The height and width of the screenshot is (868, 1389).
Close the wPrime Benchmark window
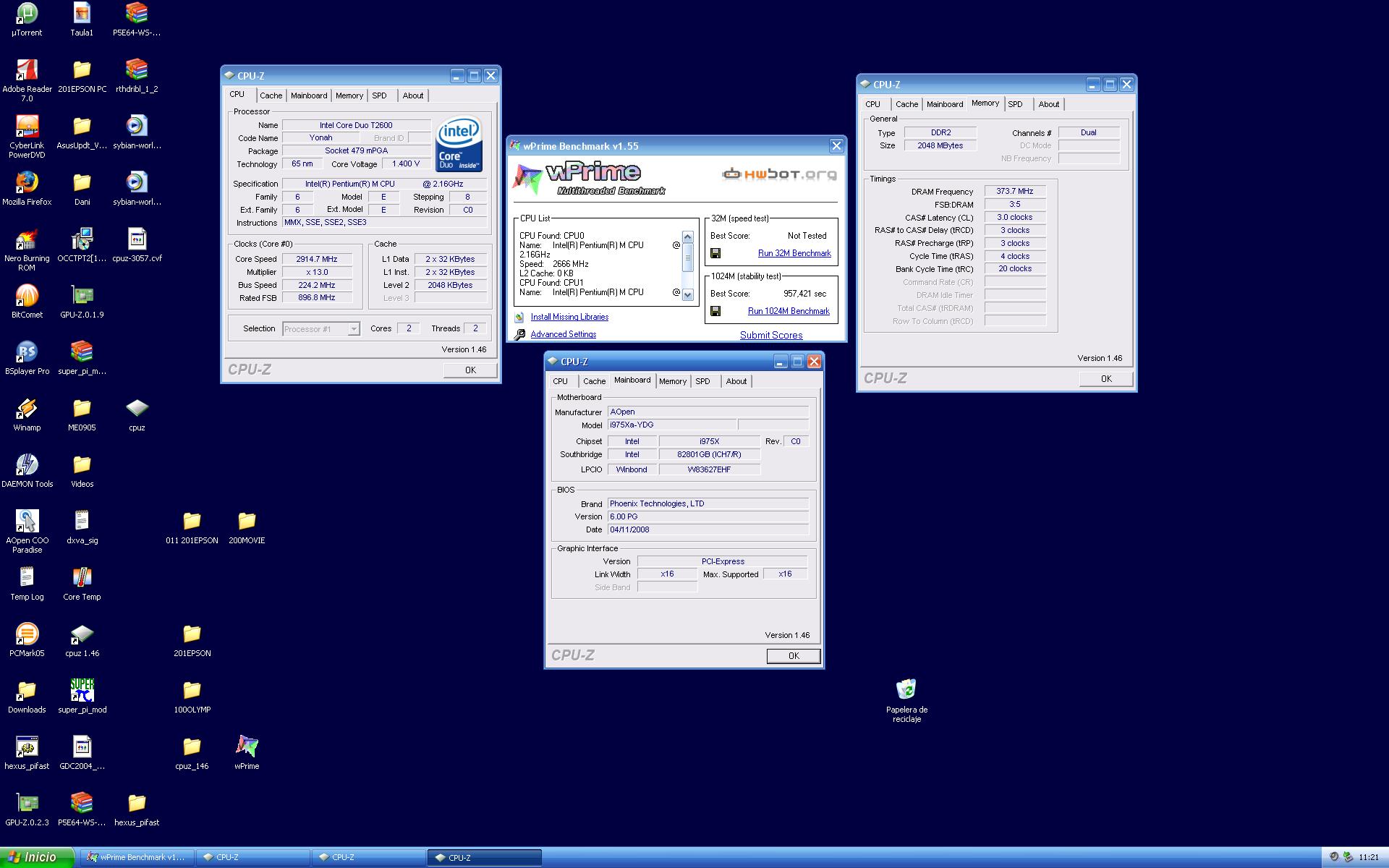(x=836, y=146)
